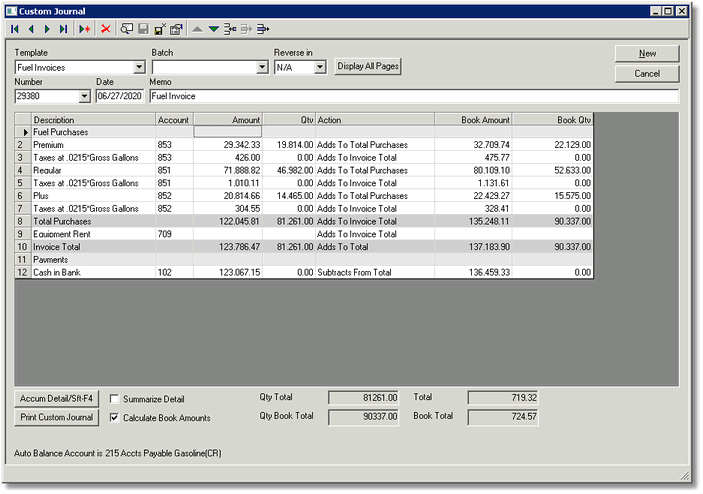Go to first journal record
703x494 pixels.
[x=15, y=29]
